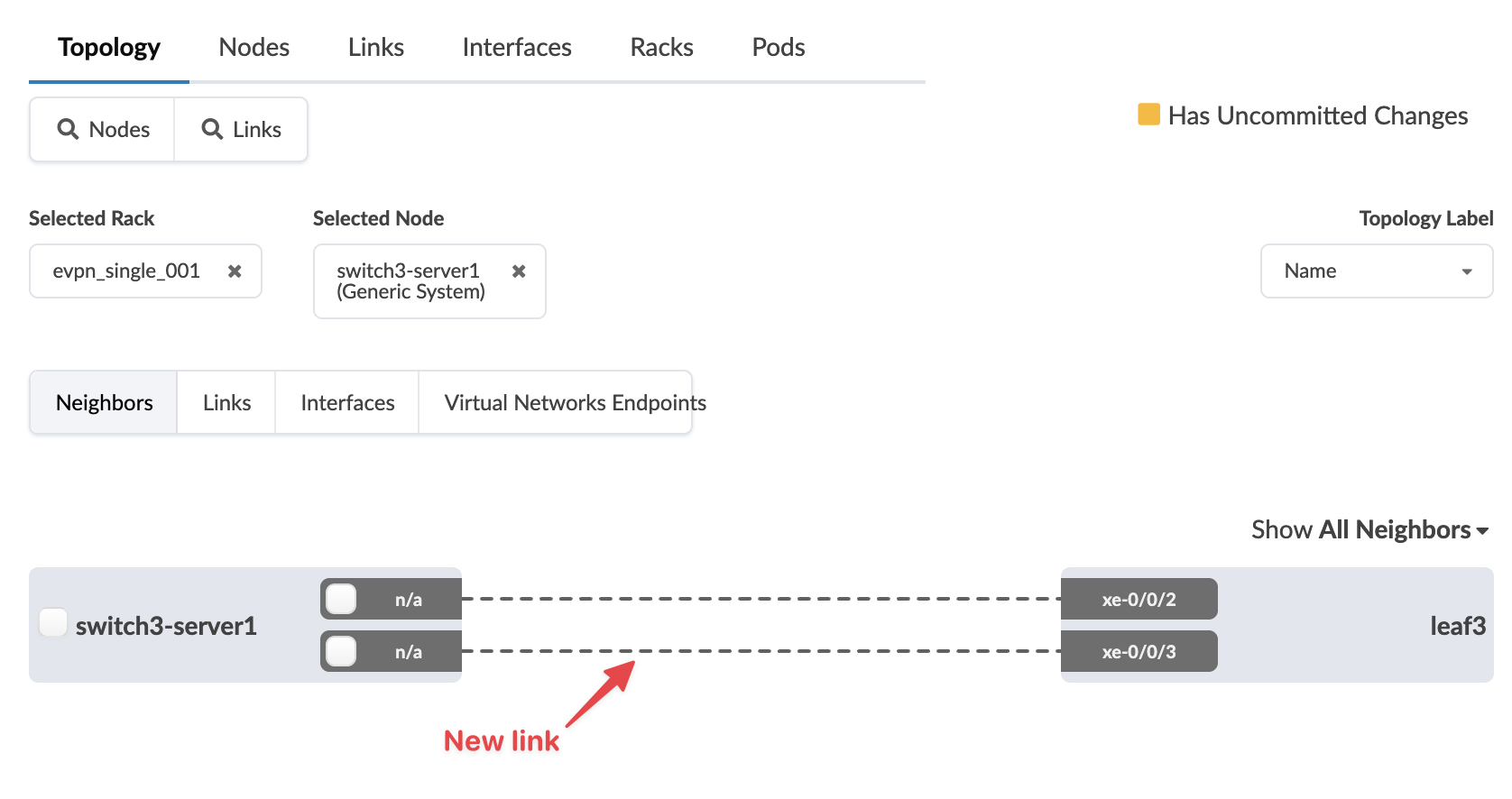Click the yellow uncommitted changes indicator
Screen dimensions: 1512x799
(x=1148, y=115)
